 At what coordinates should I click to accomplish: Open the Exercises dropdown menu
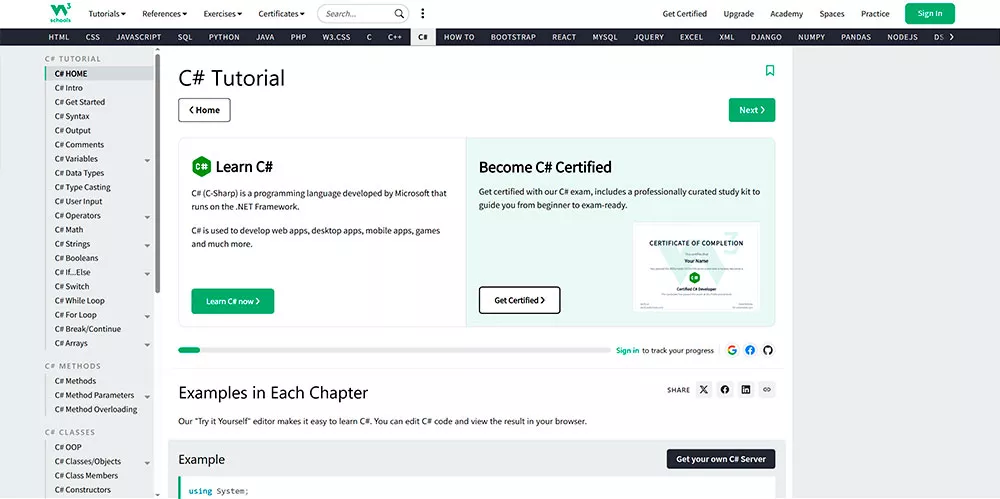tap(223, 13)
